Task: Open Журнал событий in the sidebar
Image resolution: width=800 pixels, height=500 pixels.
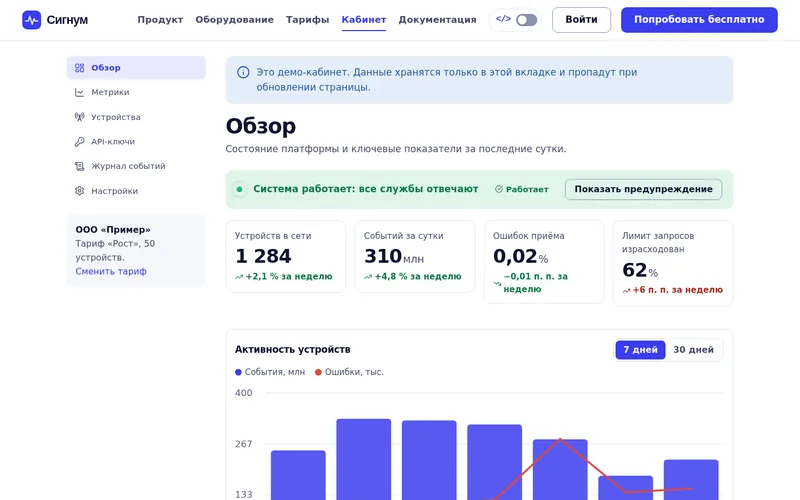Action: click(x=136, y=166)
